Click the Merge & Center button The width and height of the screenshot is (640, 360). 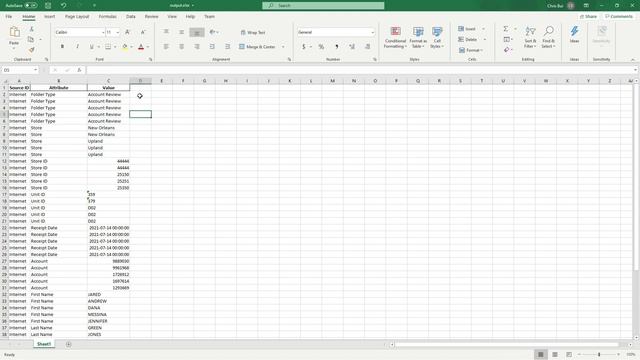tap(257, 47)
